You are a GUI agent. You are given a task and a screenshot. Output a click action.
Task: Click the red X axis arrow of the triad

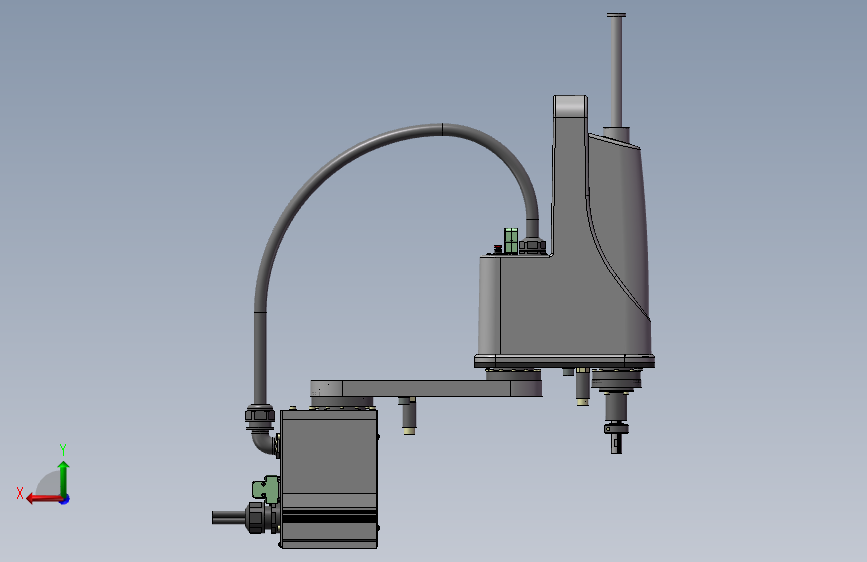pos(44,499)
